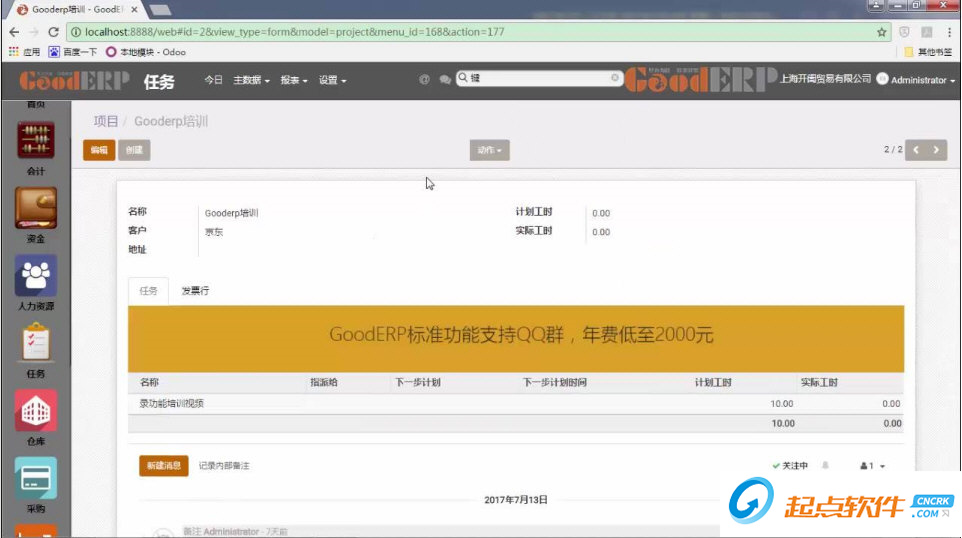Viewport: 962px width, 538px height.
Task: Switch to the 任务 tab
Action: pos(148,291)
